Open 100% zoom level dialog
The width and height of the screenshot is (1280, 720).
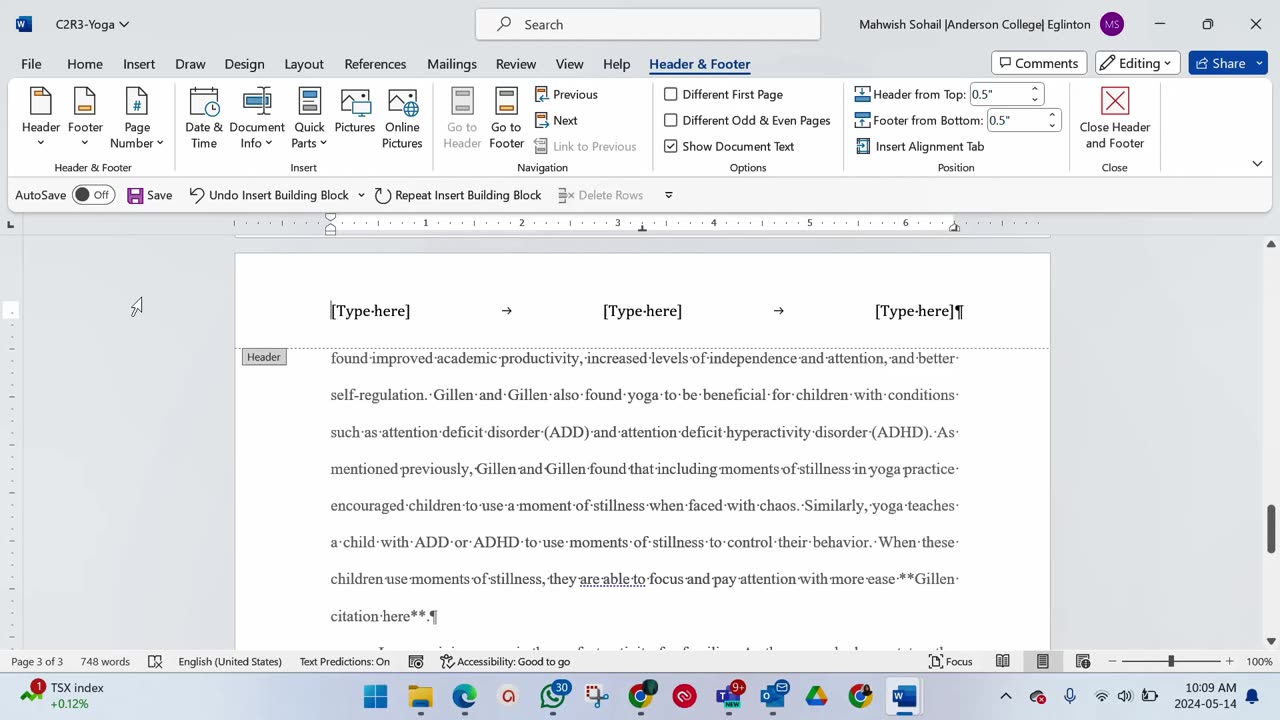point(1259,661)
